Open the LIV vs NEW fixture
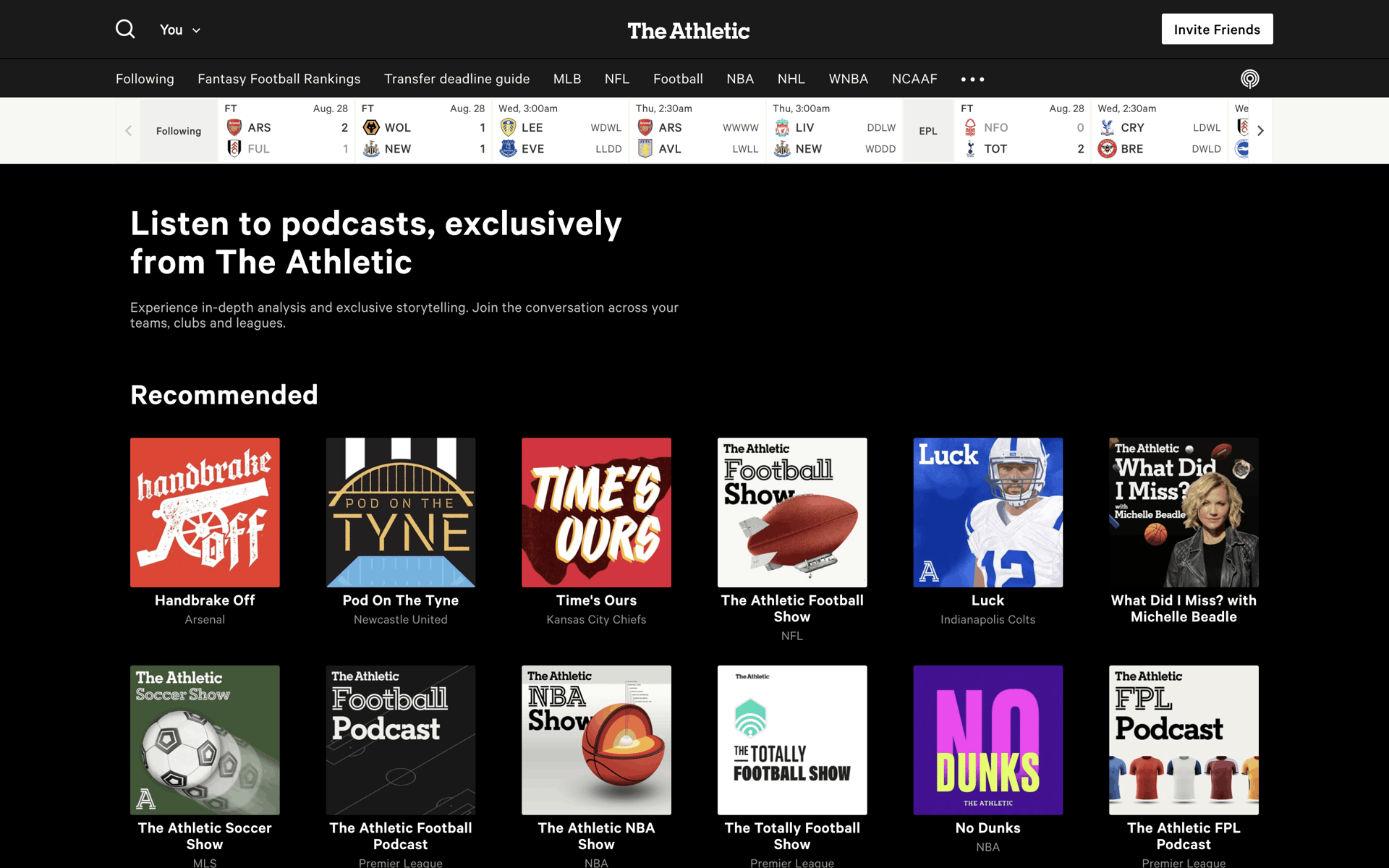 [834, 131]
